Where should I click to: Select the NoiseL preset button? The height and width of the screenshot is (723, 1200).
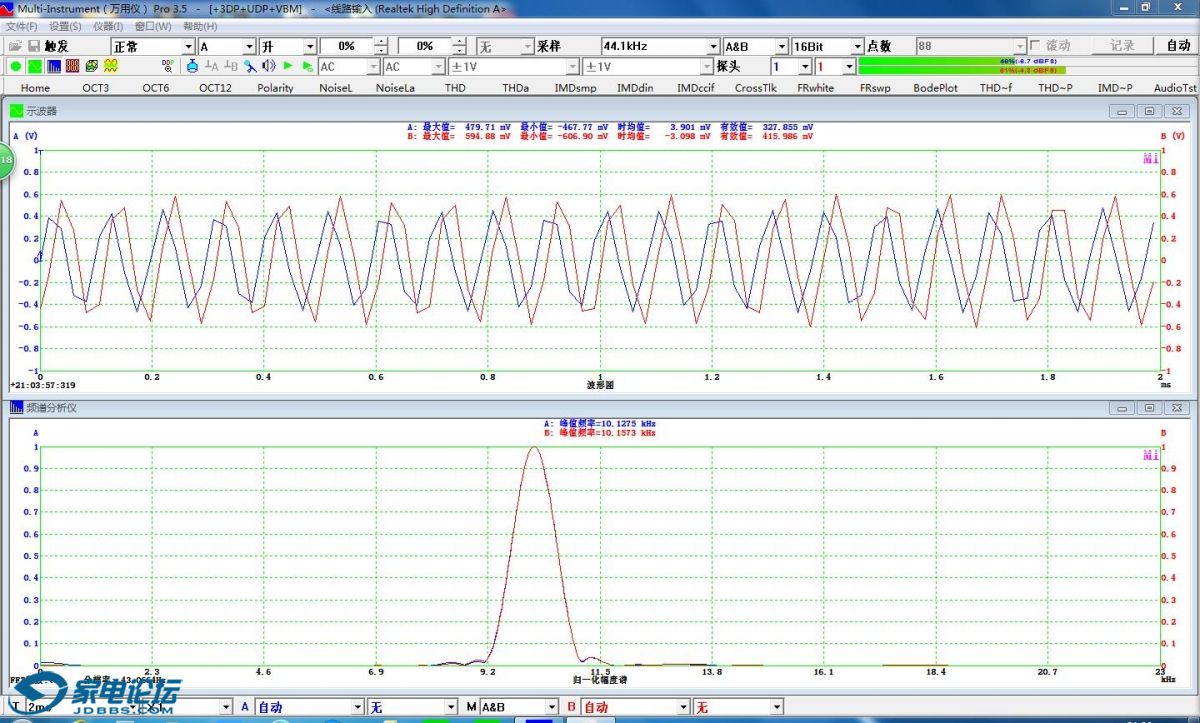click(x=336, y=88)
